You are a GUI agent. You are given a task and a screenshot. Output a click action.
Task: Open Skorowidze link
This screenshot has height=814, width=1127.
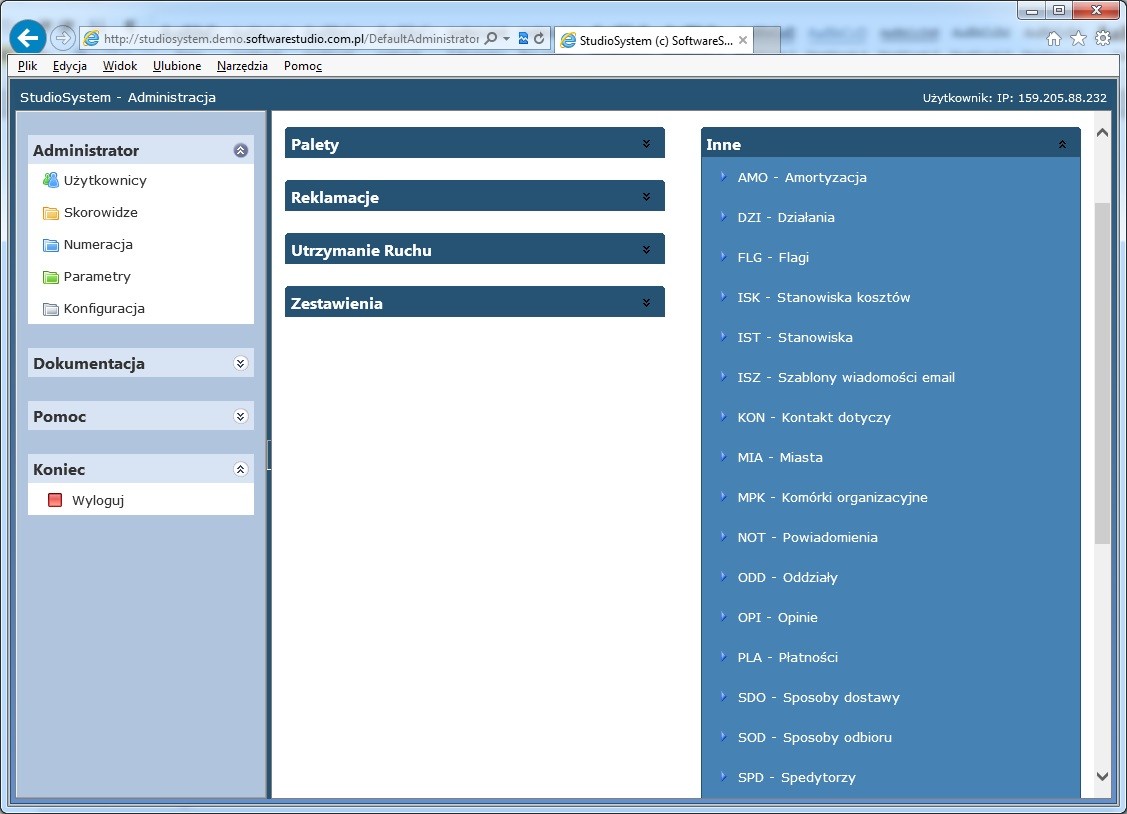click(101, 213)
